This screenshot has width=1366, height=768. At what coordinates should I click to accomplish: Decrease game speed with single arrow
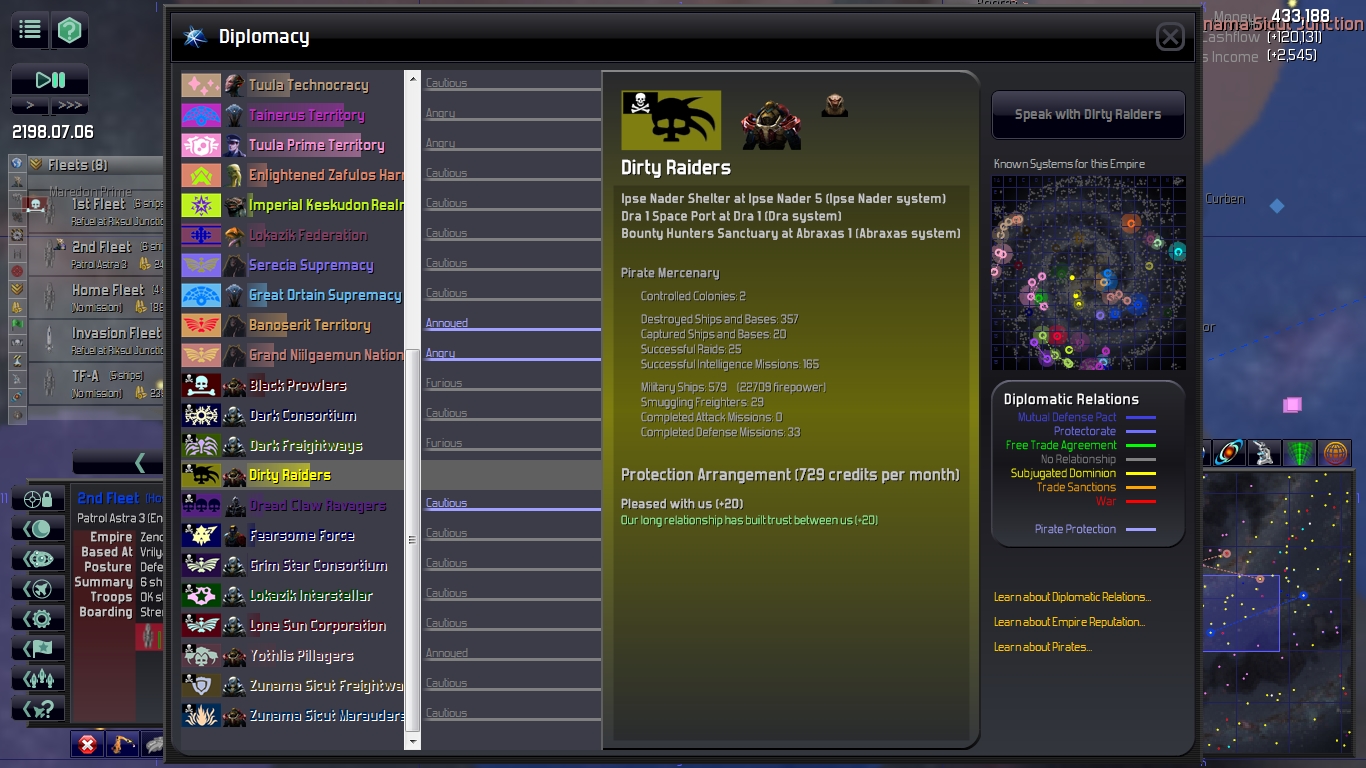pos(30,105)
